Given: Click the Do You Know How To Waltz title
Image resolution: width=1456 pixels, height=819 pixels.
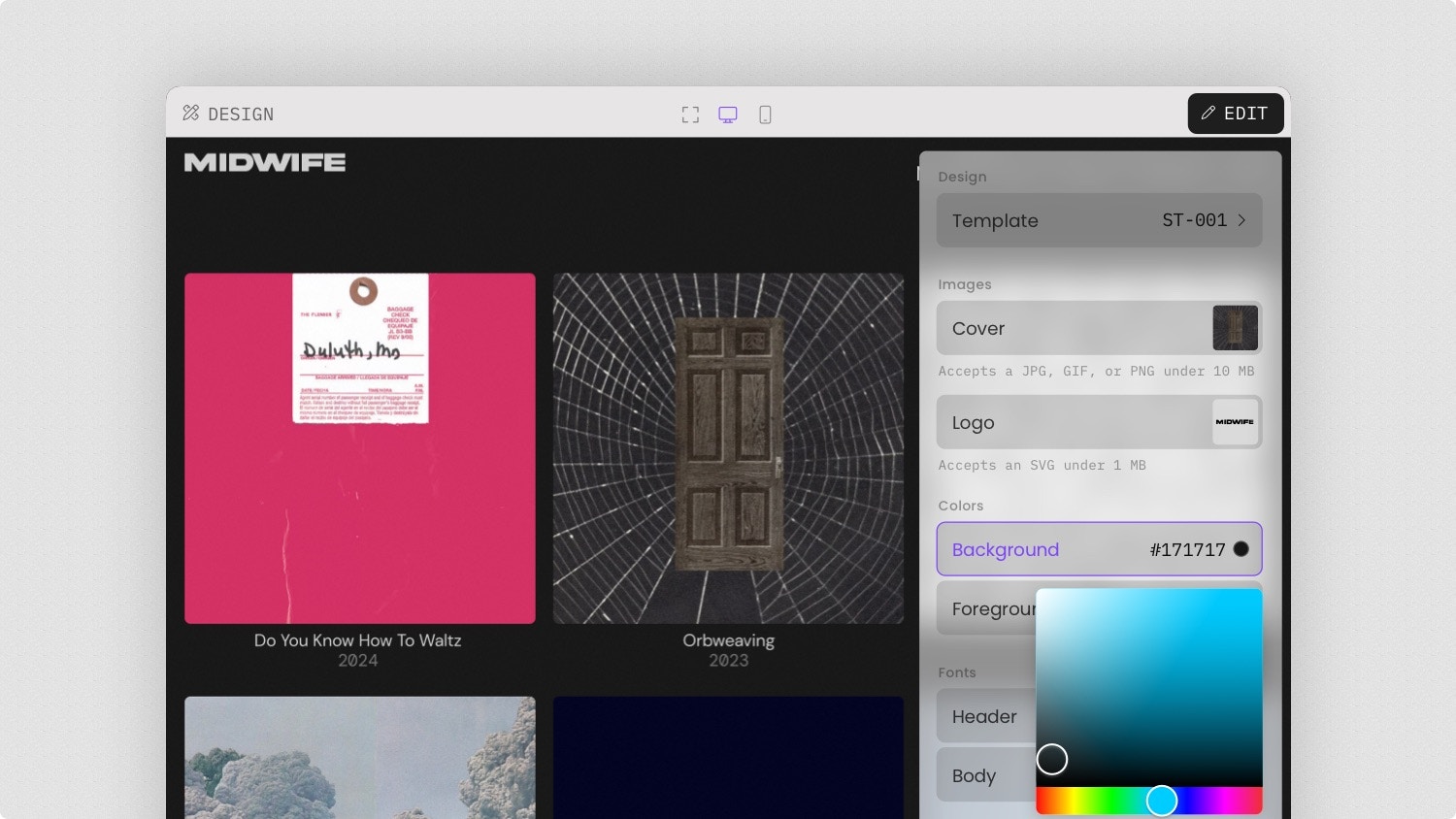Looking at the screenshot, I should tap(357, 640).
